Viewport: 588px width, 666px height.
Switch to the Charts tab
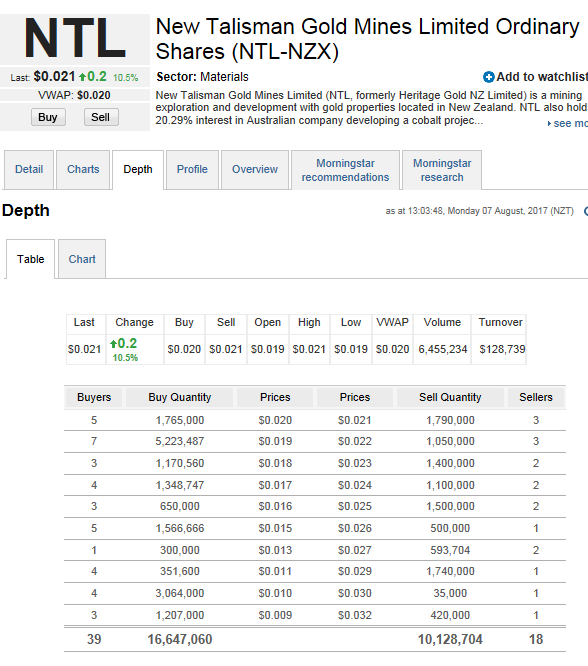(x=83, y=169)
